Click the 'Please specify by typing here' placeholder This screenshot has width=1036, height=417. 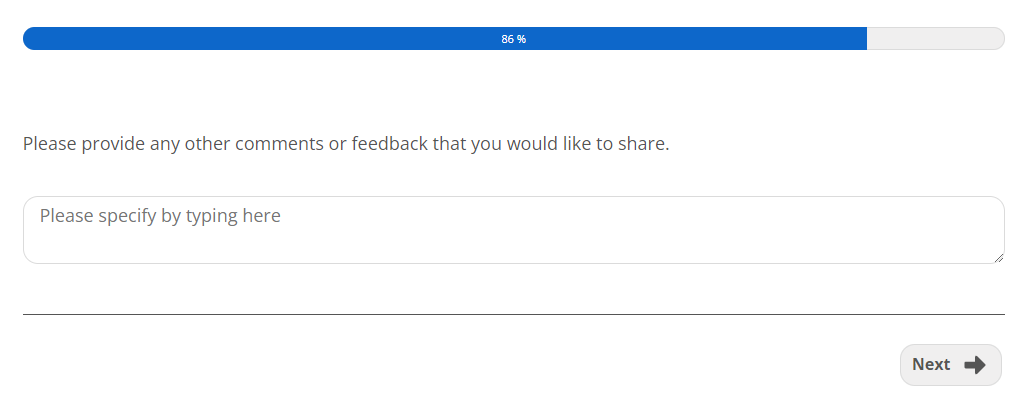[x=160, y=216]
